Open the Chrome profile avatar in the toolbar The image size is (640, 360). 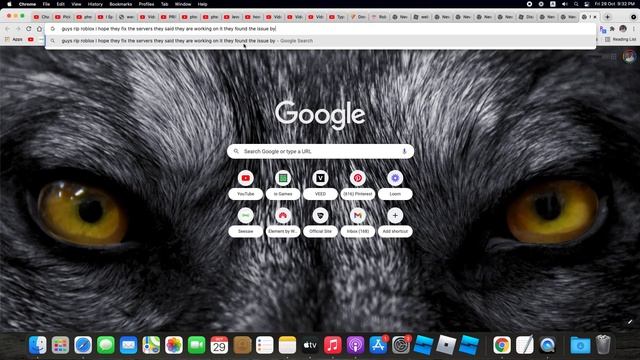[623, 29]
